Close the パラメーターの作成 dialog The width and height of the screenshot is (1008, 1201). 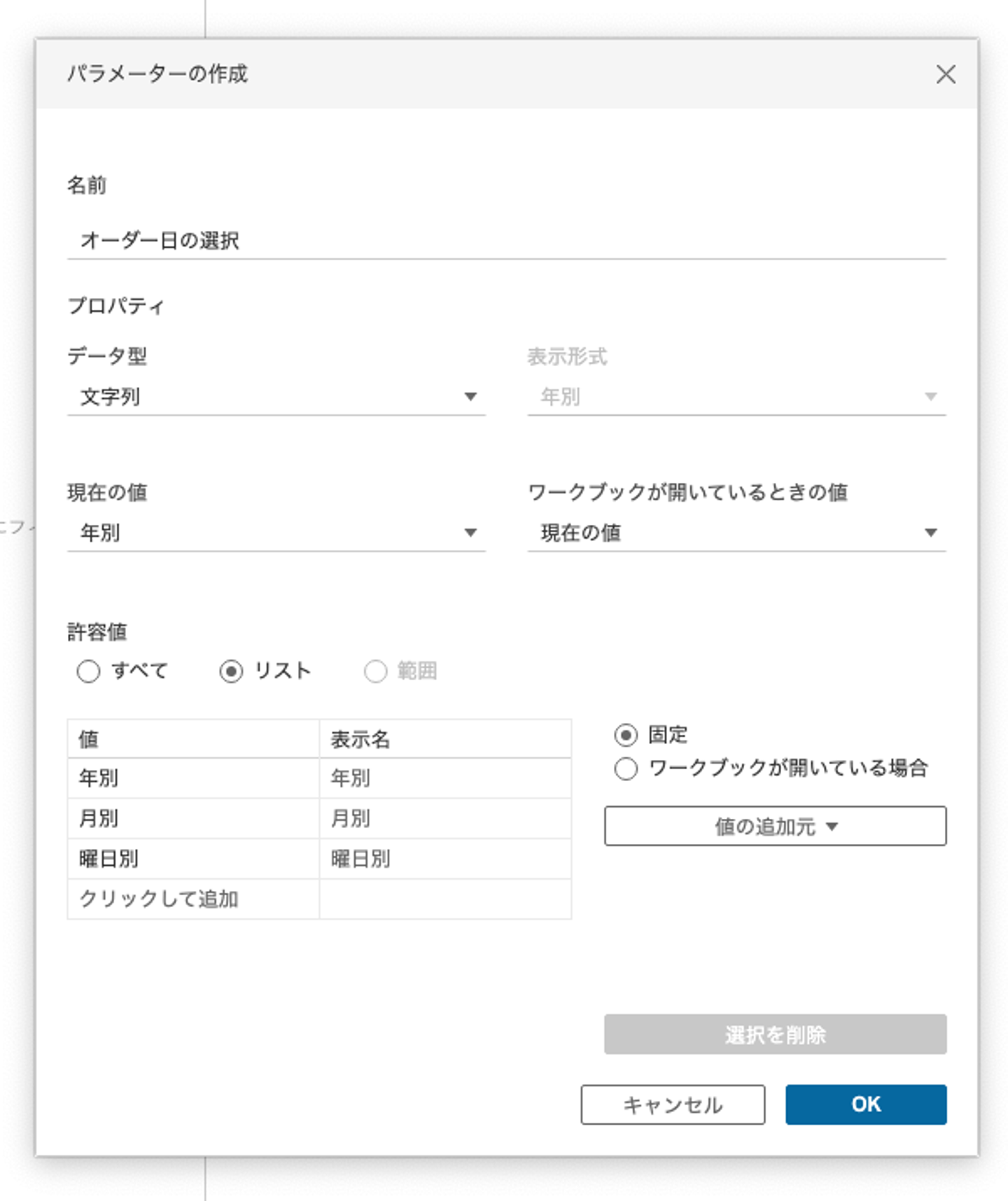click(946, 74)
